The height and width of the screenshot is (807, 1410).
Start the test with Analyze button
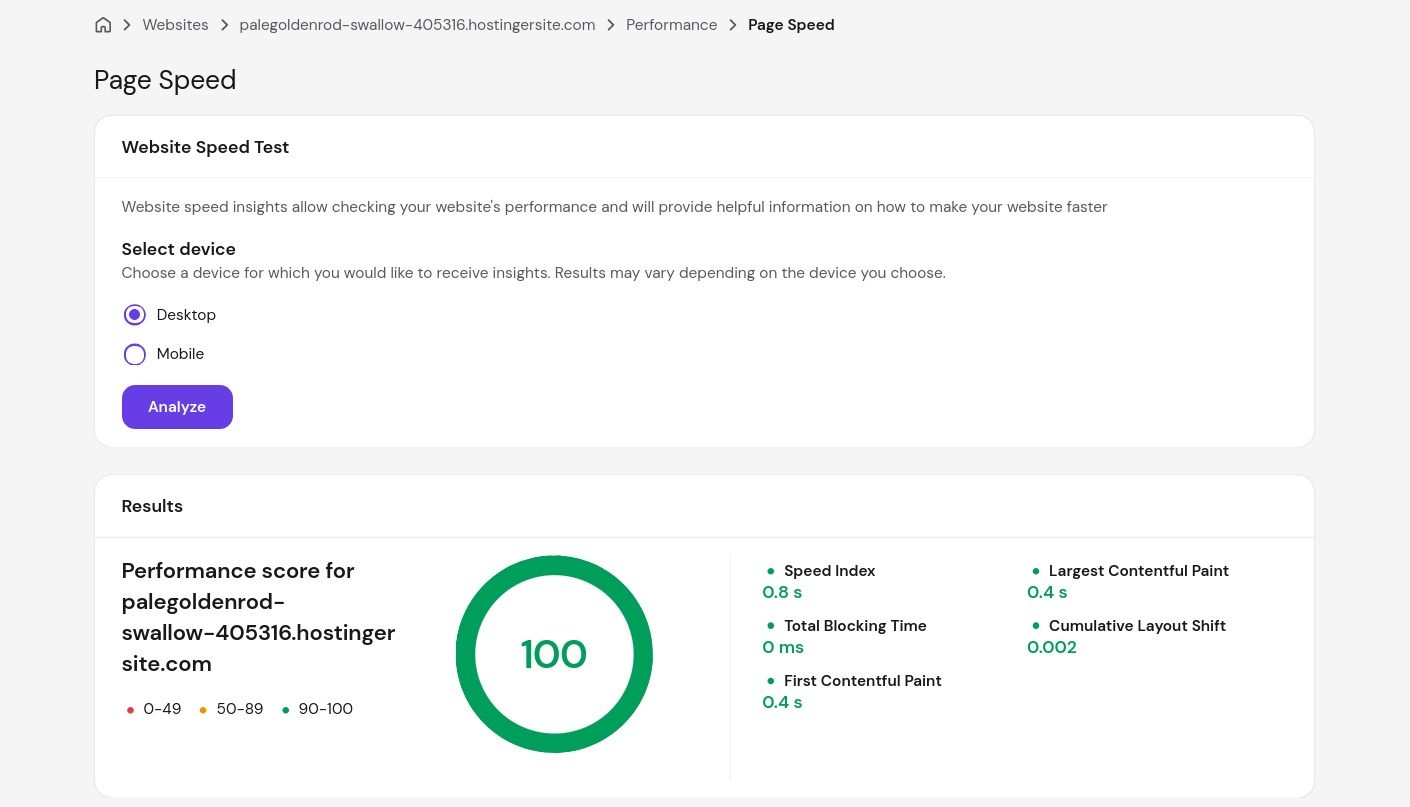177,407
